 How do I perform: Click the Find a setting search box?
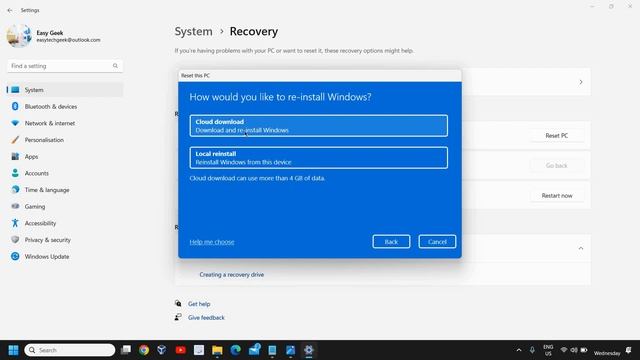[x=65, y=66]
